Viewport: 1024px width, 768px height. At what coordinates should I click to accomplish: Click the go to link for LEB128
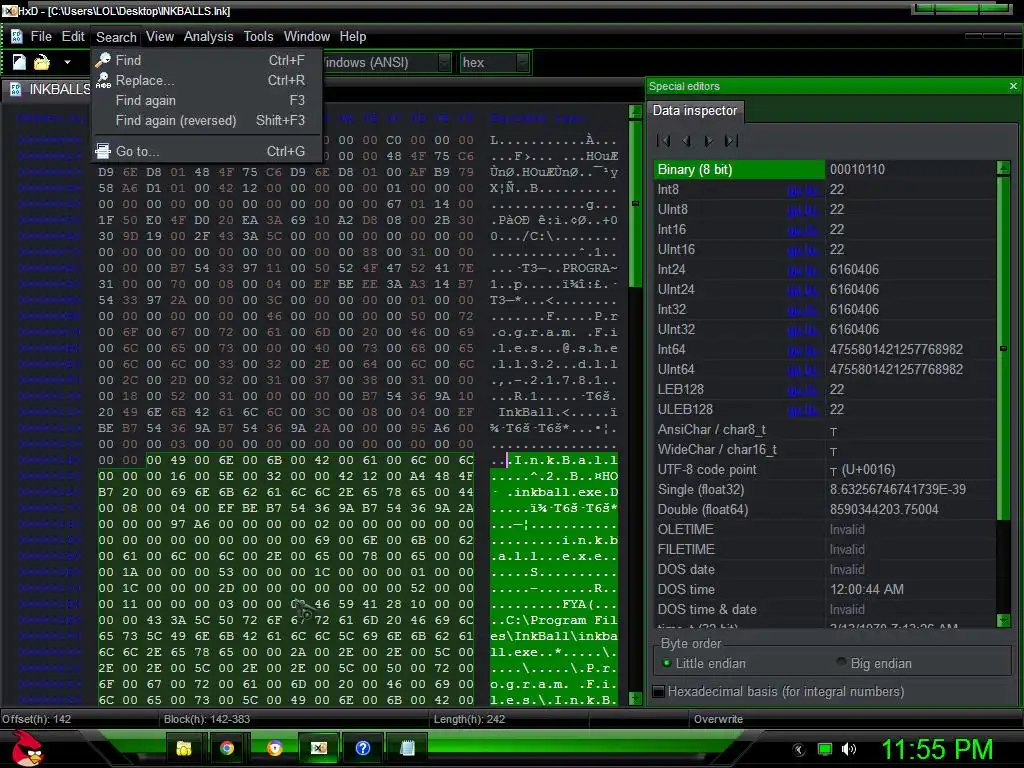(x=803, y=390)
